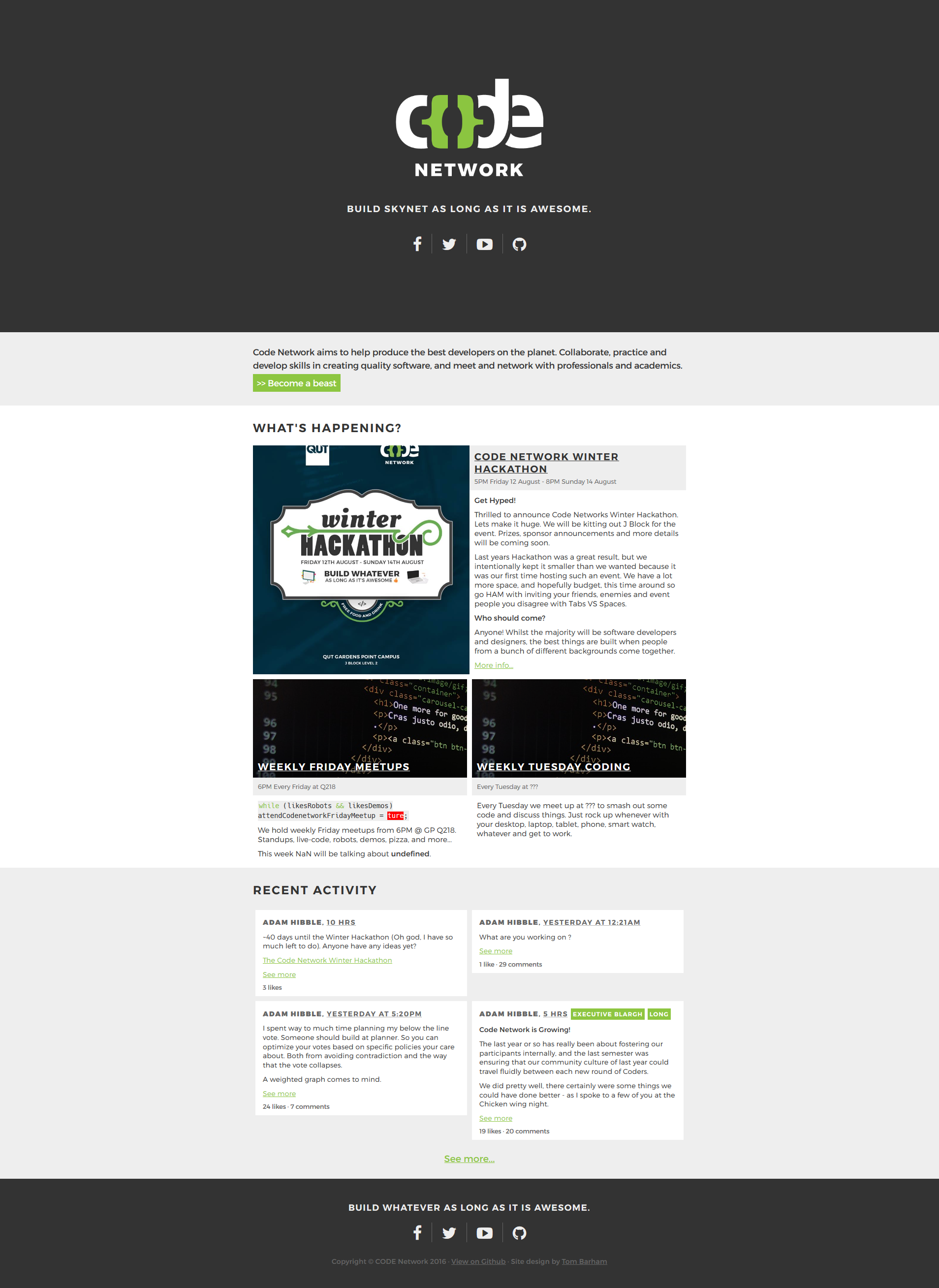Open the GitHub icon in the header
This screenshot has height=1288, width=939.
tap(520, 244)
